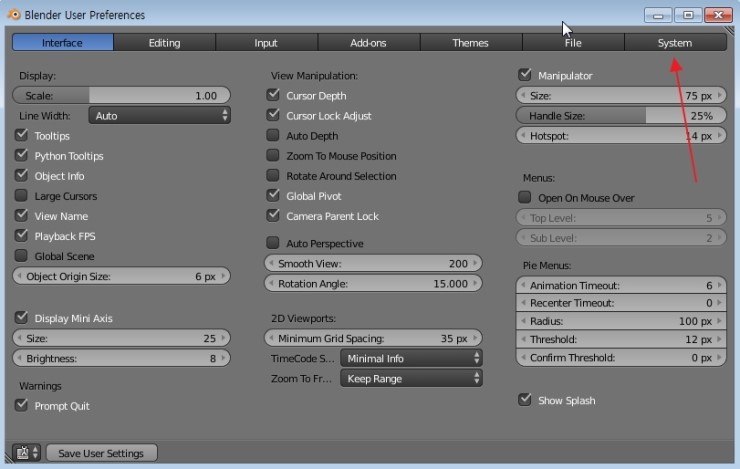Uncheck Playback FPS

pyautogui.click(x=21, y=235)
